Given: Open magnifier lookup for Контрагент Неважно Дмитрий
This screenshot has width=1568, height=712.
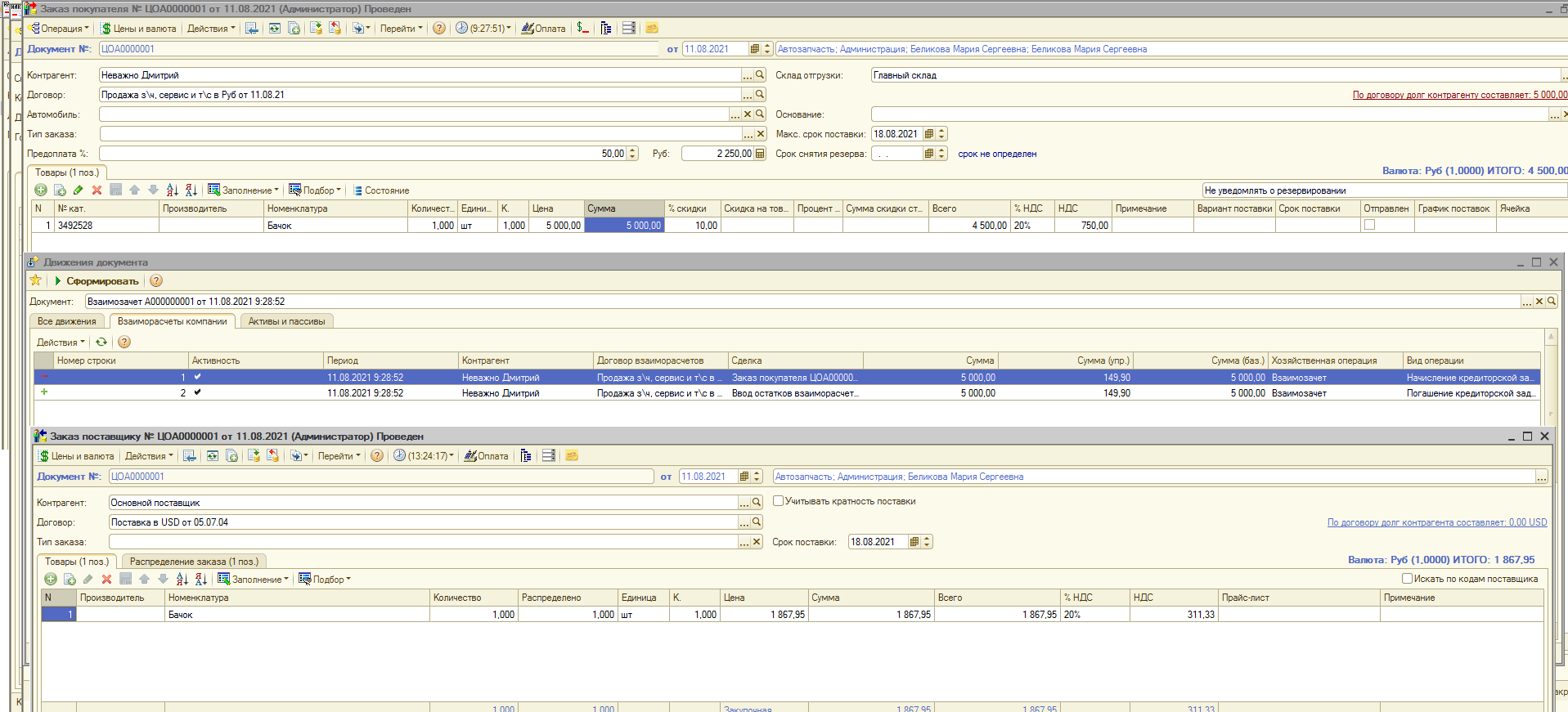Looking at the screenshot, I should tap(760, 75).
